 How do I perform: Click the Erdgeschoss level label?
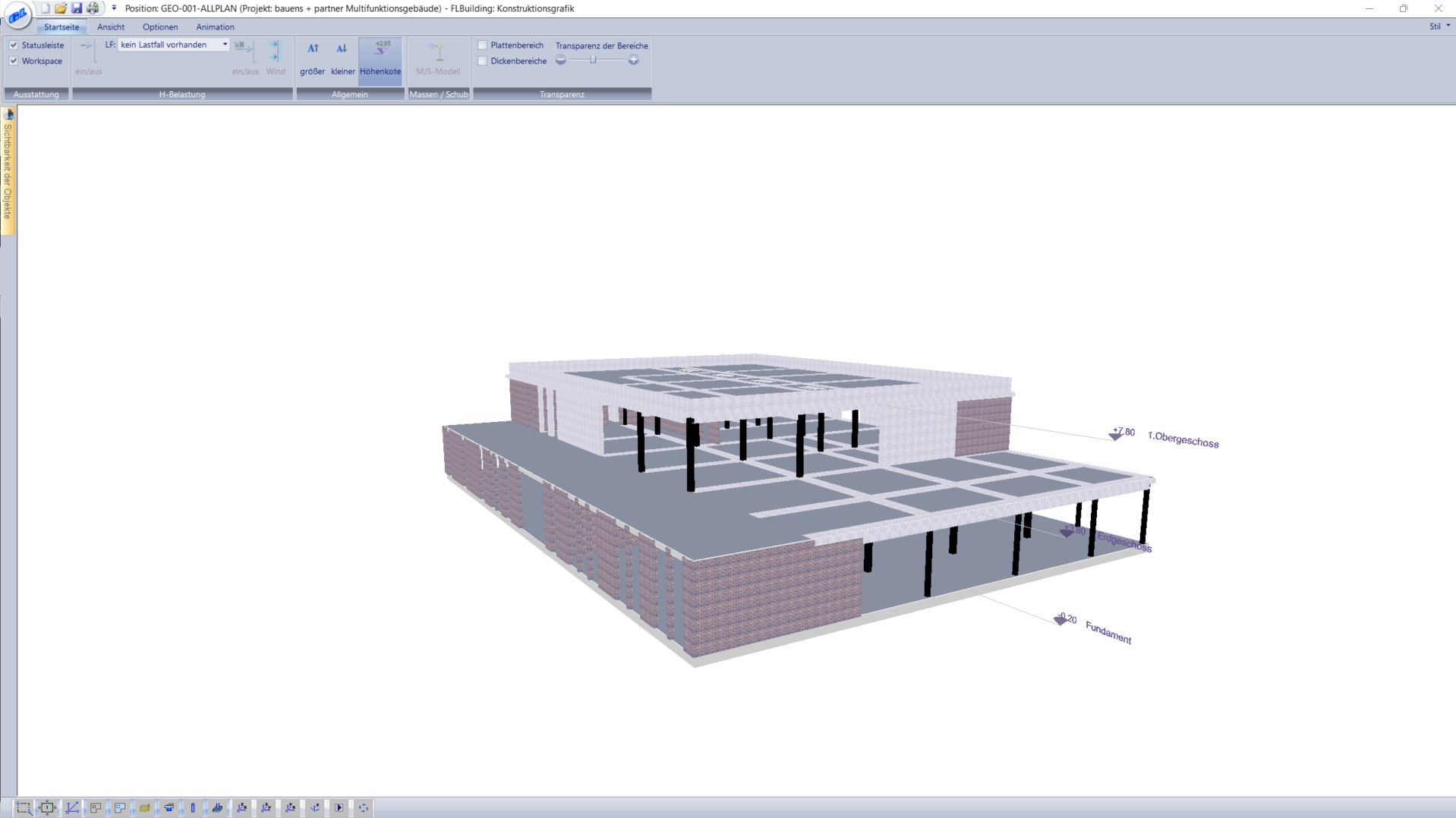pos(1124,542)
